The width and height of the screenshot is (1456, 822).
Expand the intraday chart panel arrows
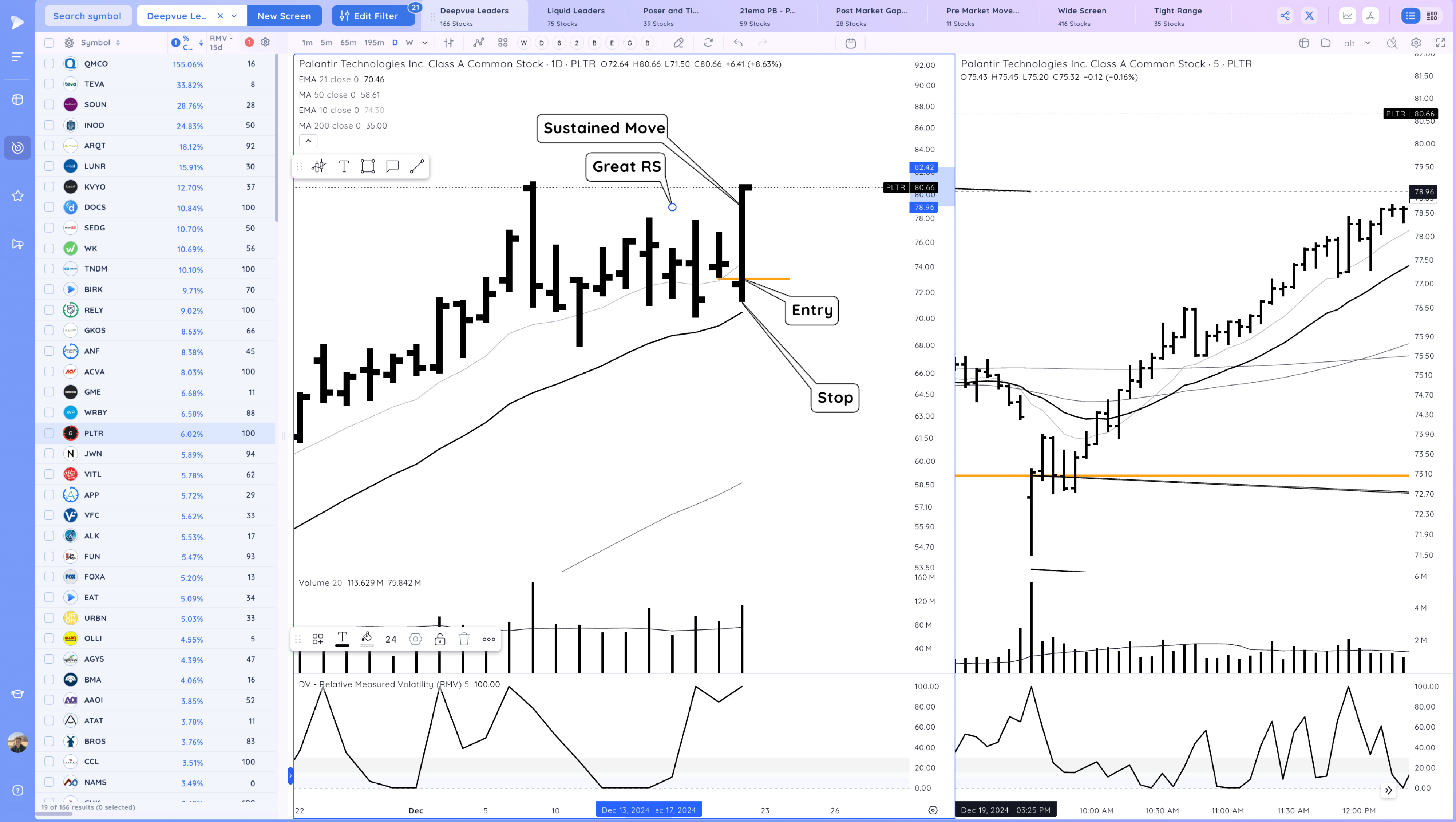click(1388, 790)
